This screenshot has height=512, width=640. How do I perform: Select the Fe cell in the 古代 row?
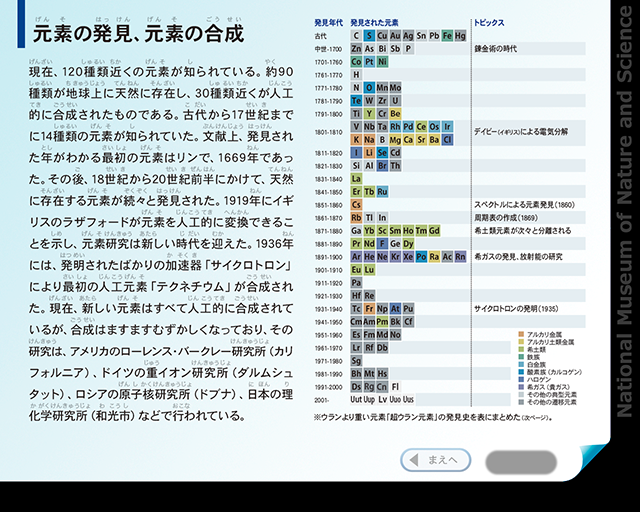click(x=447, y=36)
